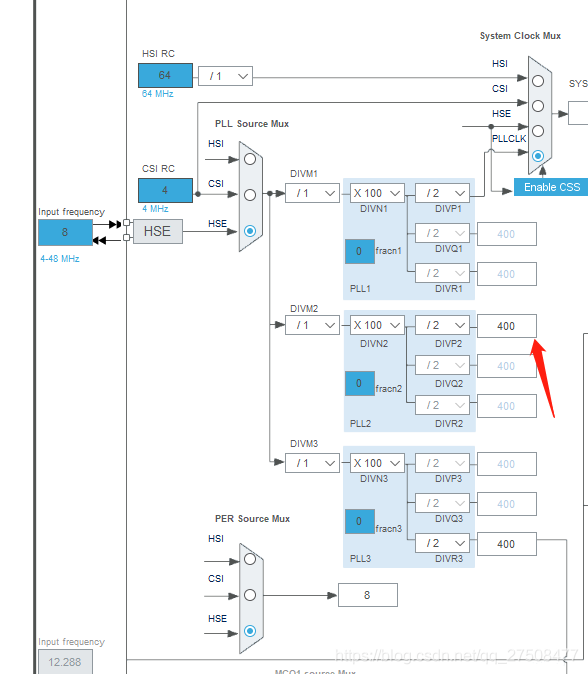Click the '4-48 MHz' range text
This screenshot has width=588, height=674.
coord(60,259)
